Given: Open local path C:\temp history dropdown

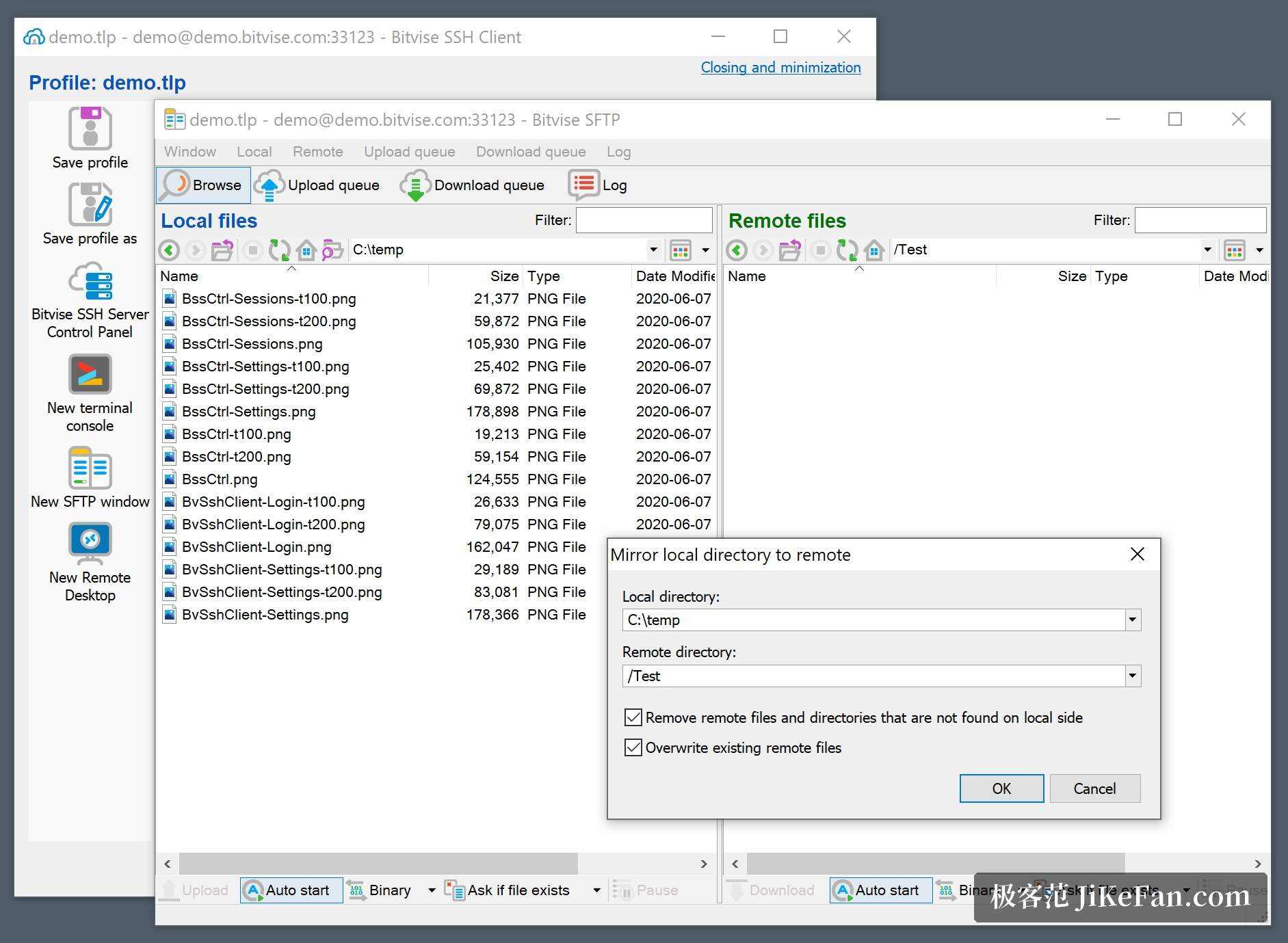Looking at the screenshot, I should (x=653, y=250).
